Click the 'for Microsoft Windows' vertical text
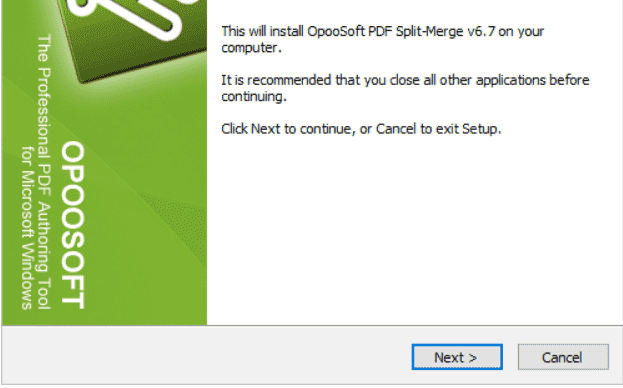Screen dimensions: 623x388 point(27,228)
